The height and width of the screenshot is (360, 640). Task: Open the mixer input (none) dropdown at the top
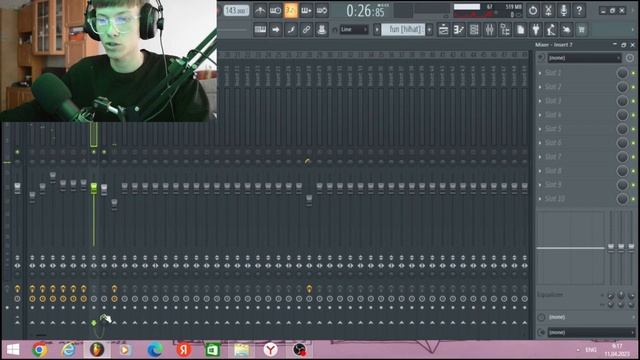[x=584, y=58]
